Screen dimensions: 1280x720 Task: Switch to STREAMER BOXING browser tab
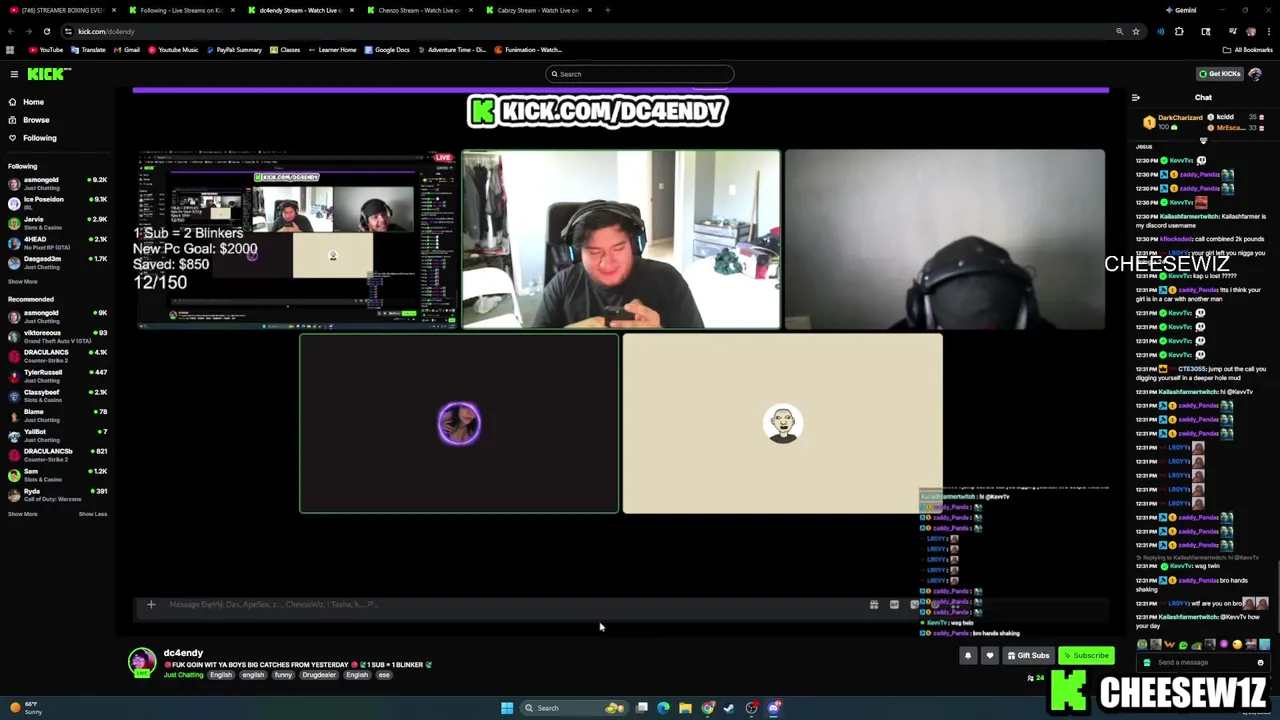coord(63,10)
